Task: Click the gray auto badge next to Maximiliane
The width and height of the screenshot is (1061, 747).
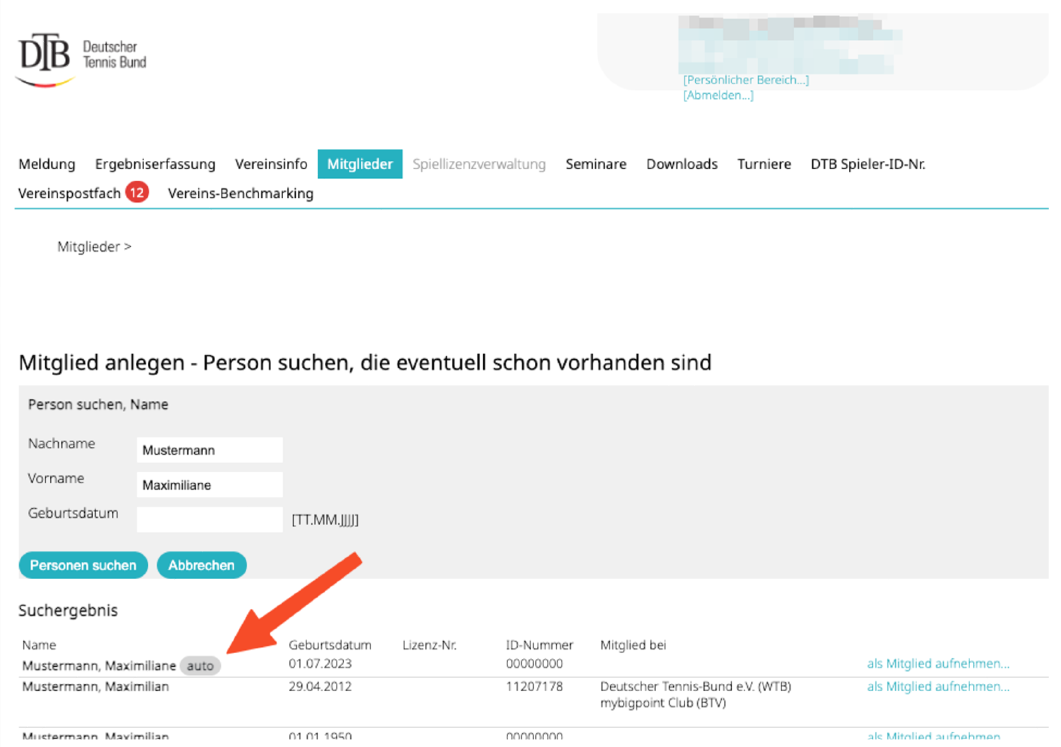Action: (x=201, y=665)
